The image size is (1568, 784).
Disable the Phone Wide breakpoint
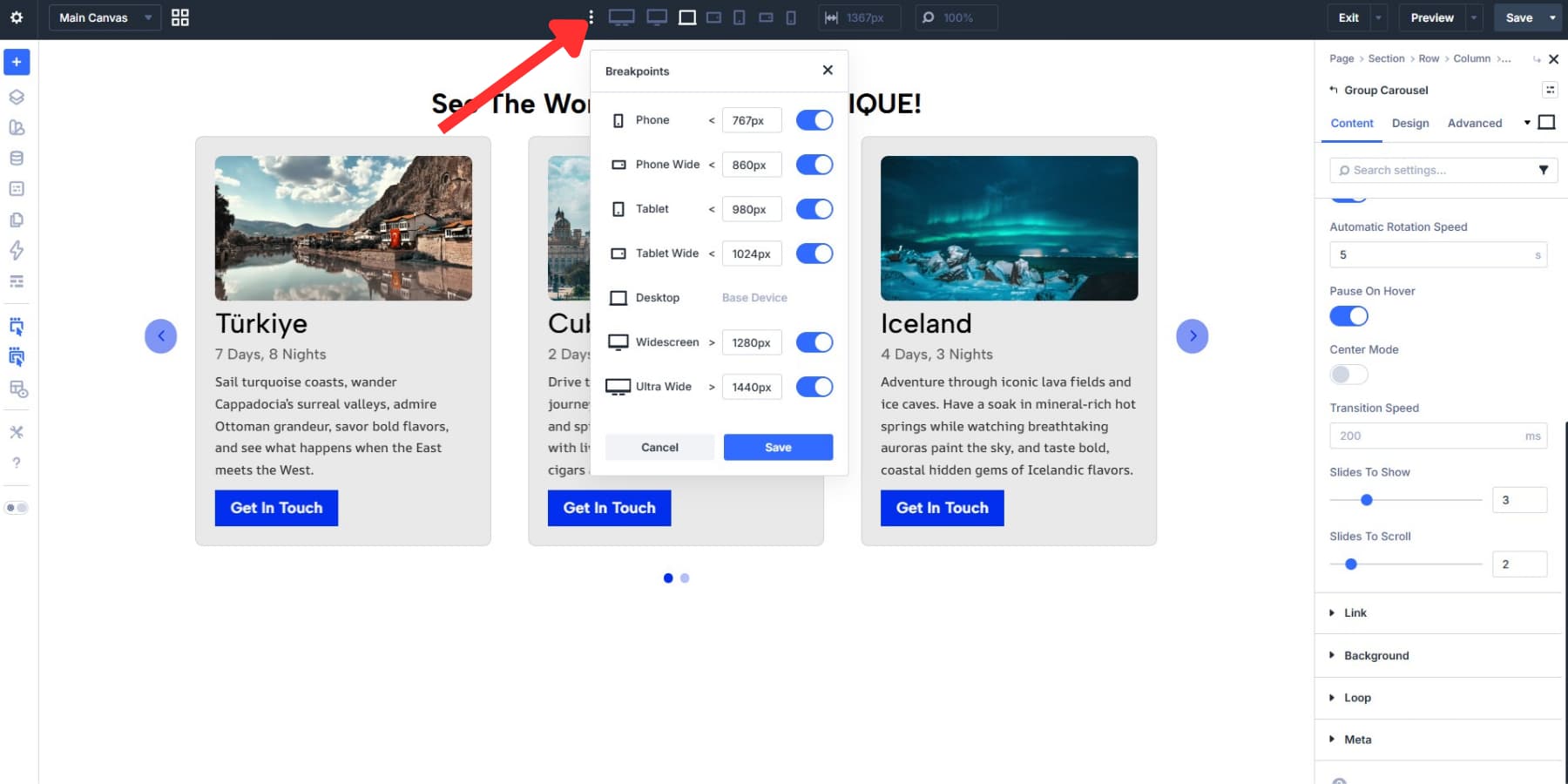click(x=814, y=164)
